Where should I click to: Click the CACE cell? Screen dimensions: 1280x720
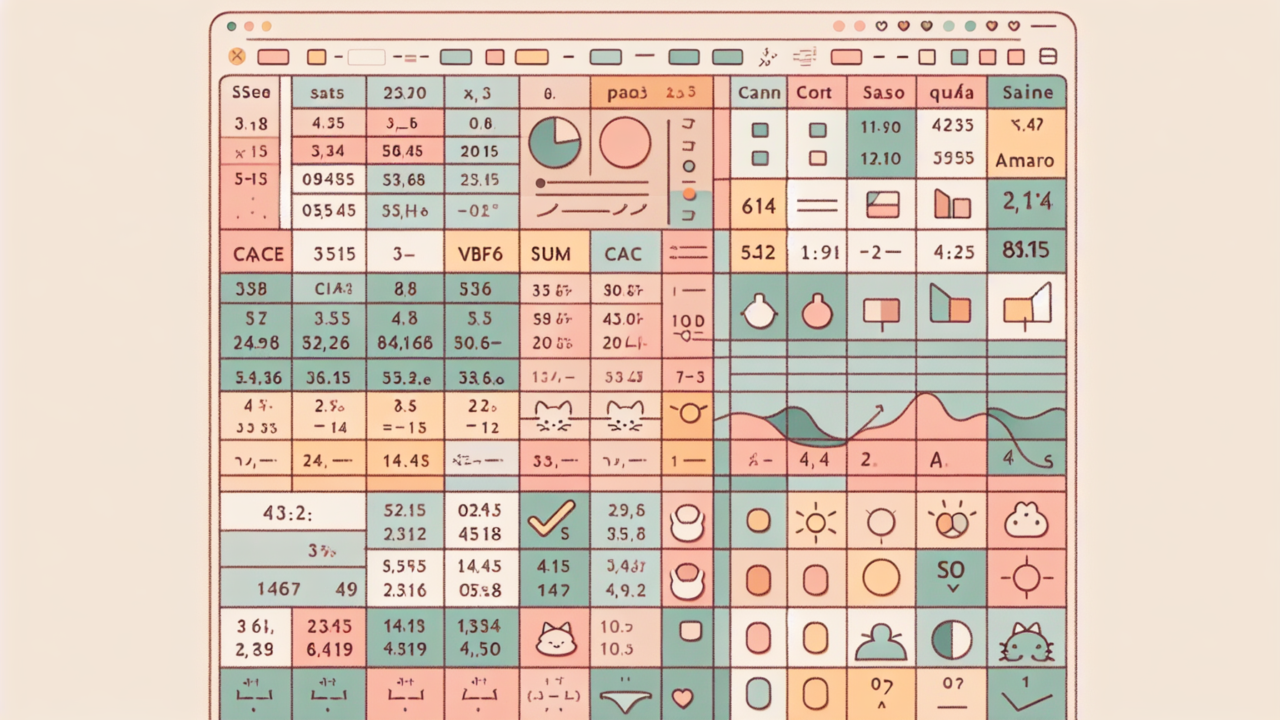click(x=258, y=254)
